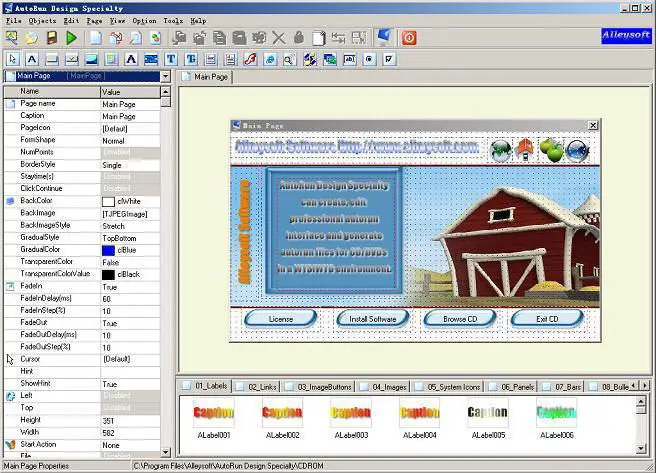Click the green Run/Preview play icon
This screenshot has width=656, height=473.
point(71,38)
